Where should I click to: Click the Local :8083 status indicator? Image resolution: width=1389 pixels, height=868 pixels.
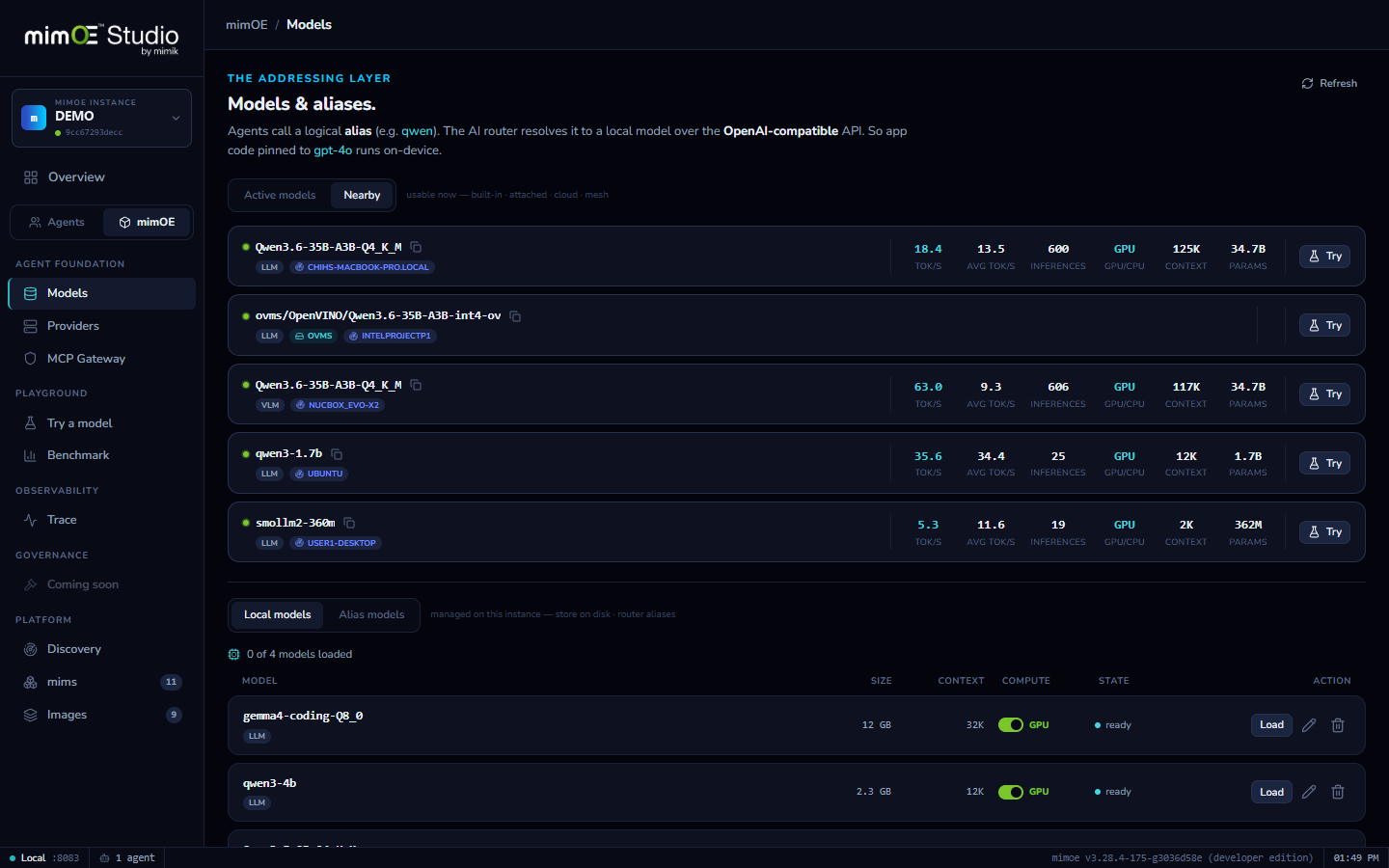coord(44,858)
